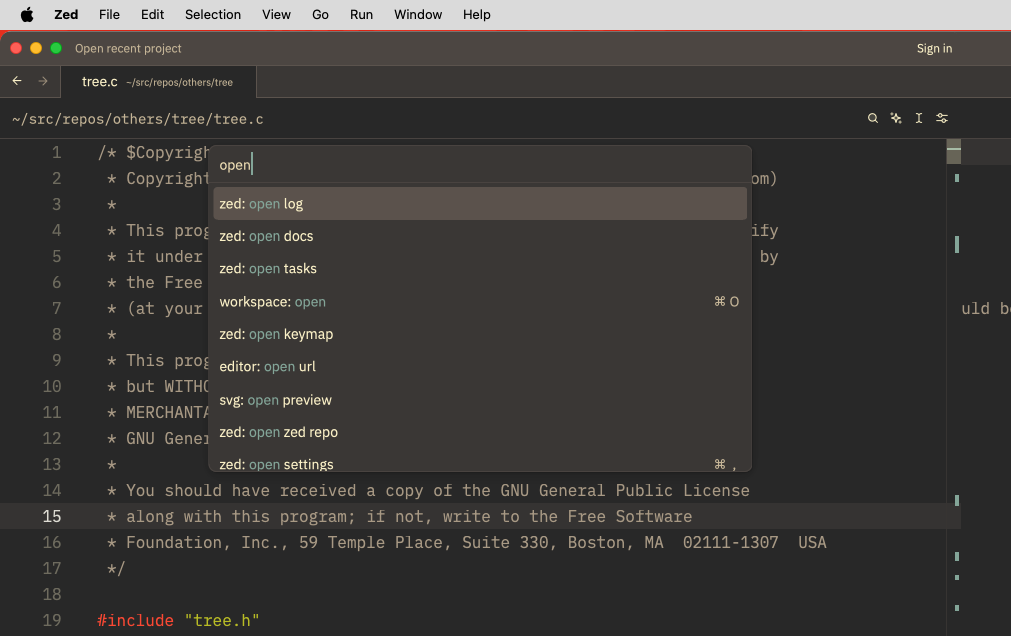The image size is (1011, 636).
Task: Go back with the left arrow
Action: click(x=17, y=81)
